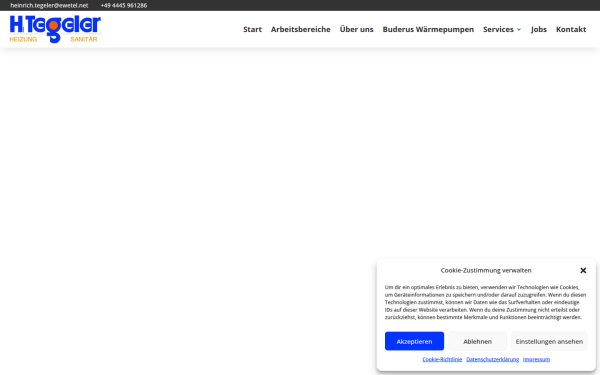Expand the Services submenu chevron

(519, 29)
